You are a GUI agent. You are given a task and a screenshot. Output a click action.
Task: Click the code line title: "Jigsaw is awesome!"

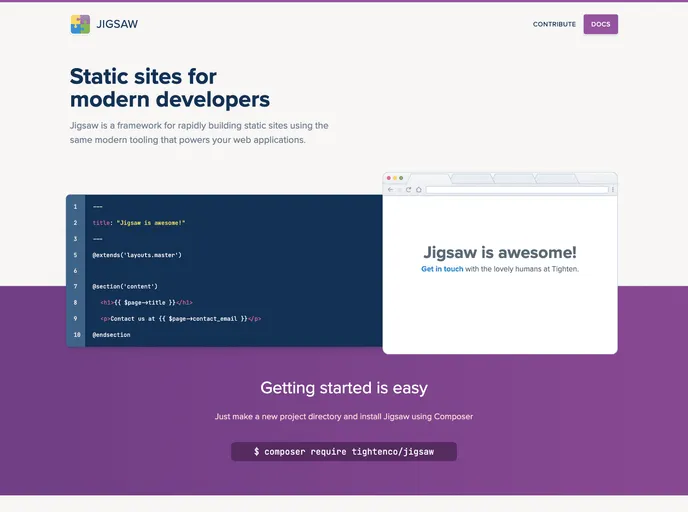(x=139, y=223)
